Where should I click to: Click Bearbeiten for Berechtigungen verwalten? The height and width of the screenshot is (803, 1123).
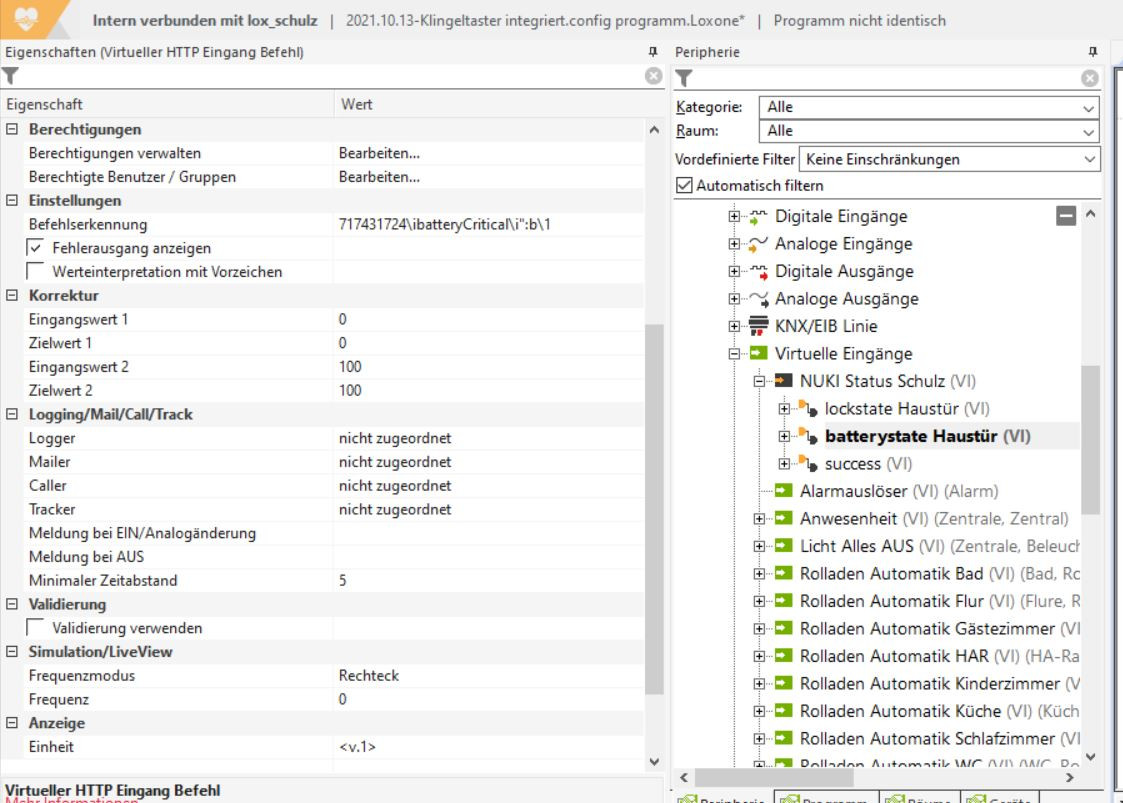click(379, 153)
